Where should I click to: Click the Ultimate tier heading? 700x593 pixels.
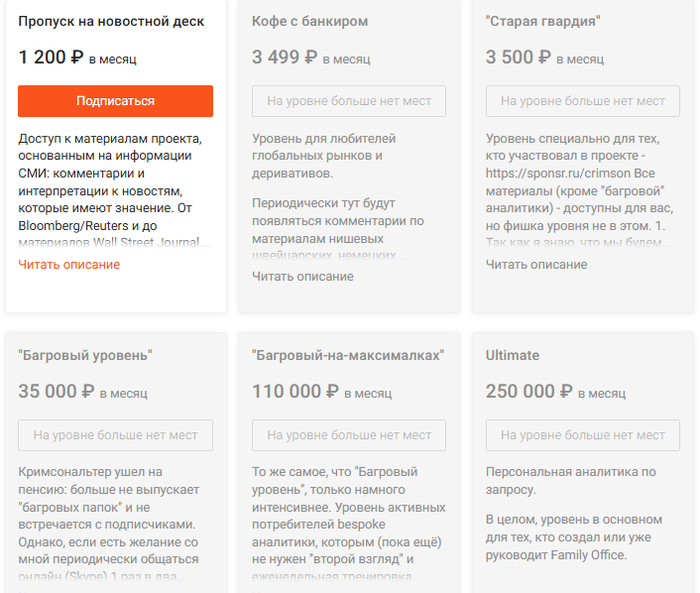512,355
